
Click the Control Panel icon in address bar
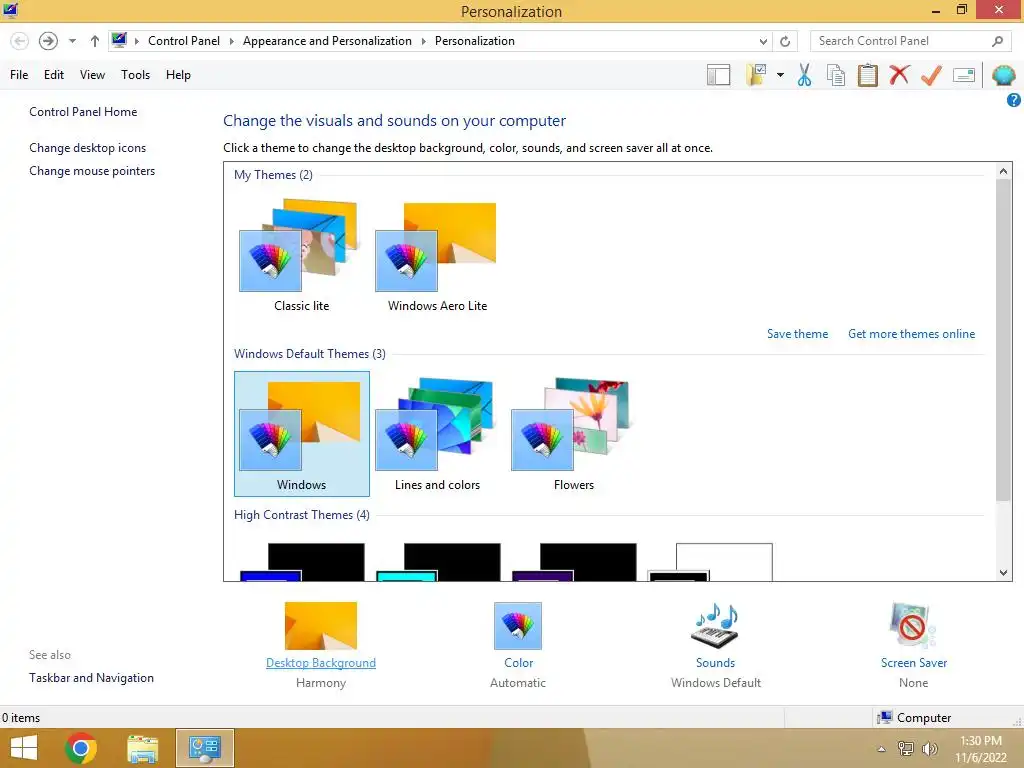click(x=119, y=40)
